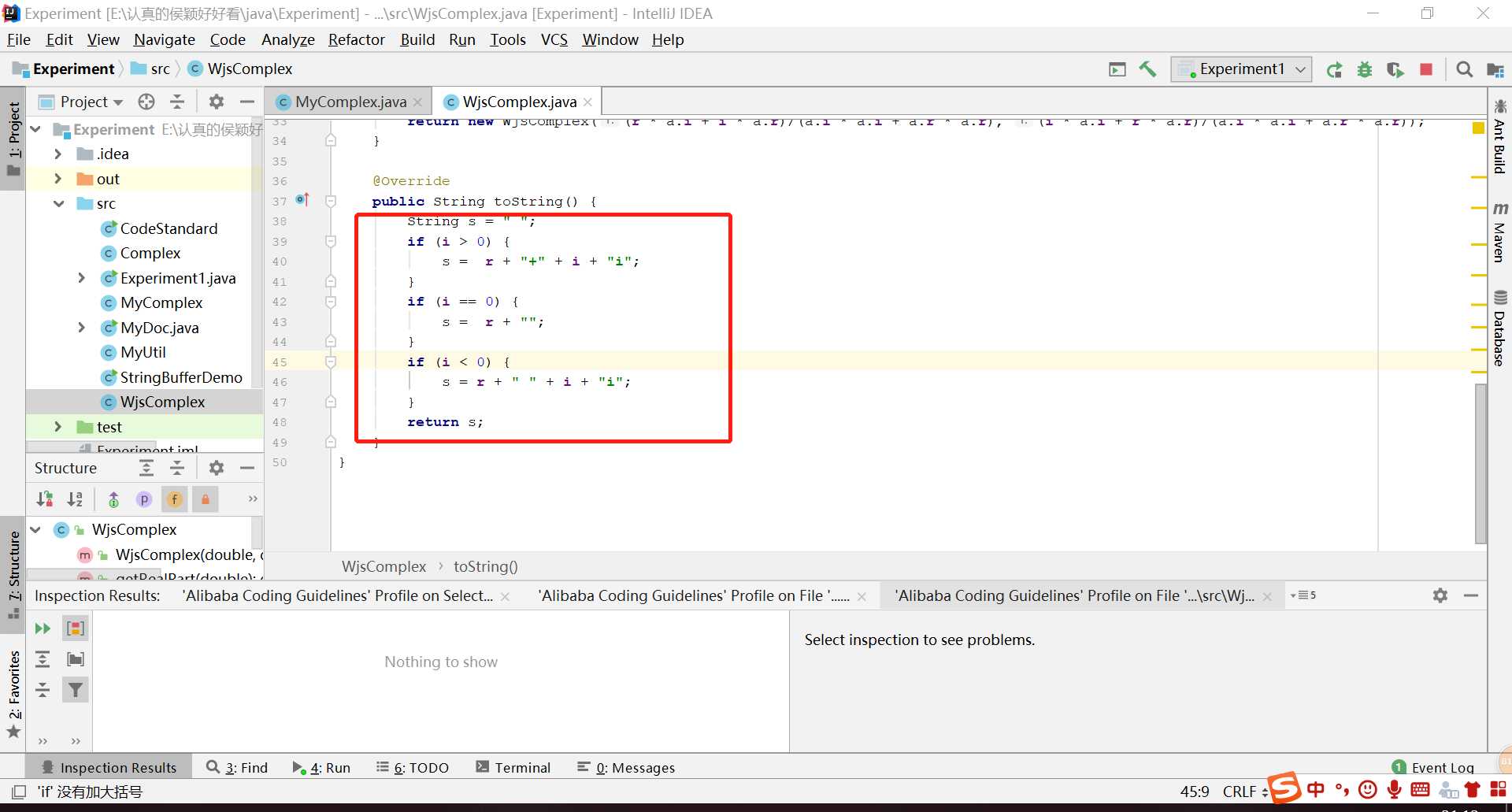The height and width of the screenshot is (812, 1512).
Task: Open the Terminal tool window tab
Action: [513, 767]
